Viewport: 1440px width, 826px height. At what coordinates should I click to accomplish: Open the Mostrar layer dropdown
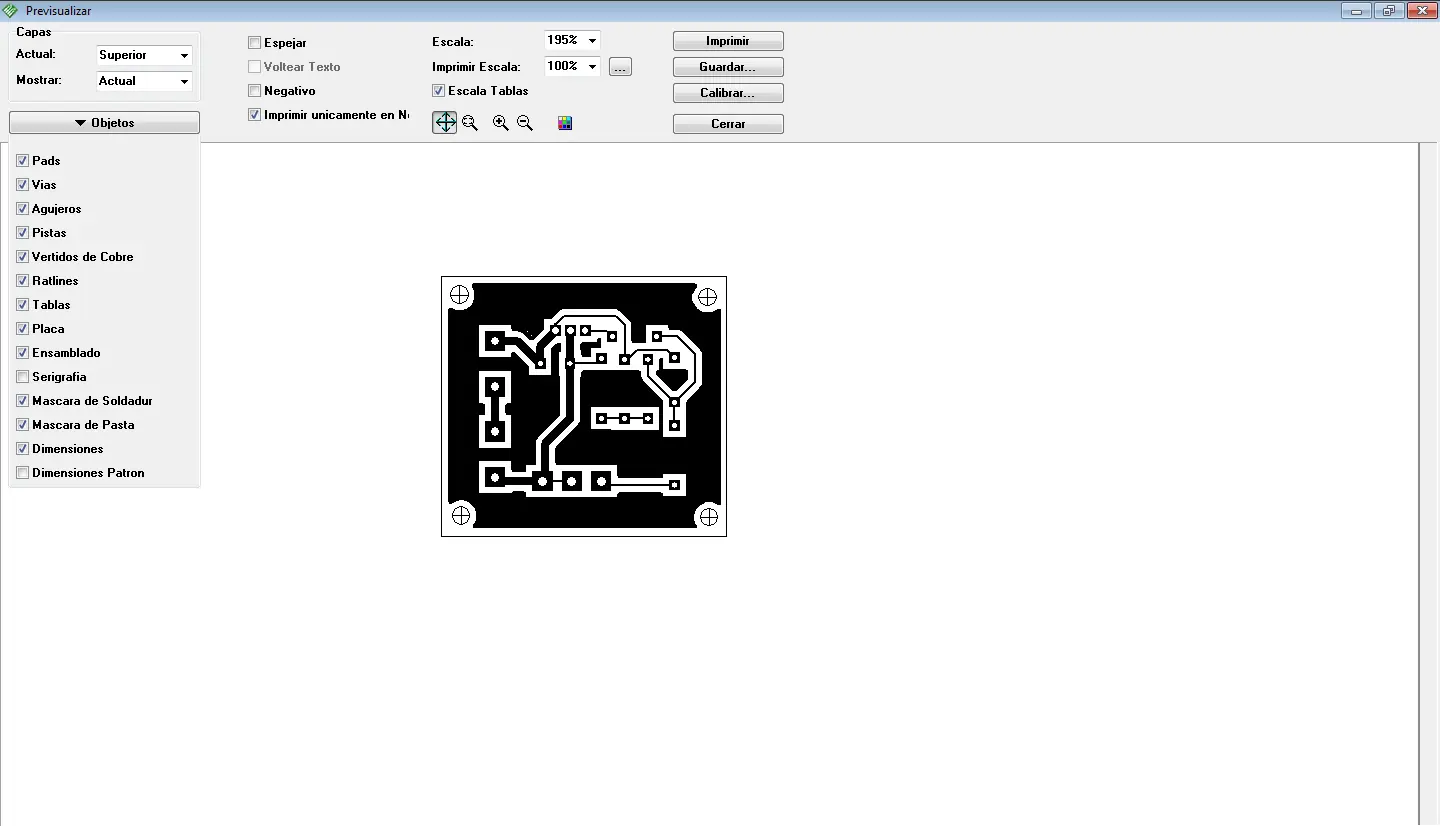click(x=144, y=81)
